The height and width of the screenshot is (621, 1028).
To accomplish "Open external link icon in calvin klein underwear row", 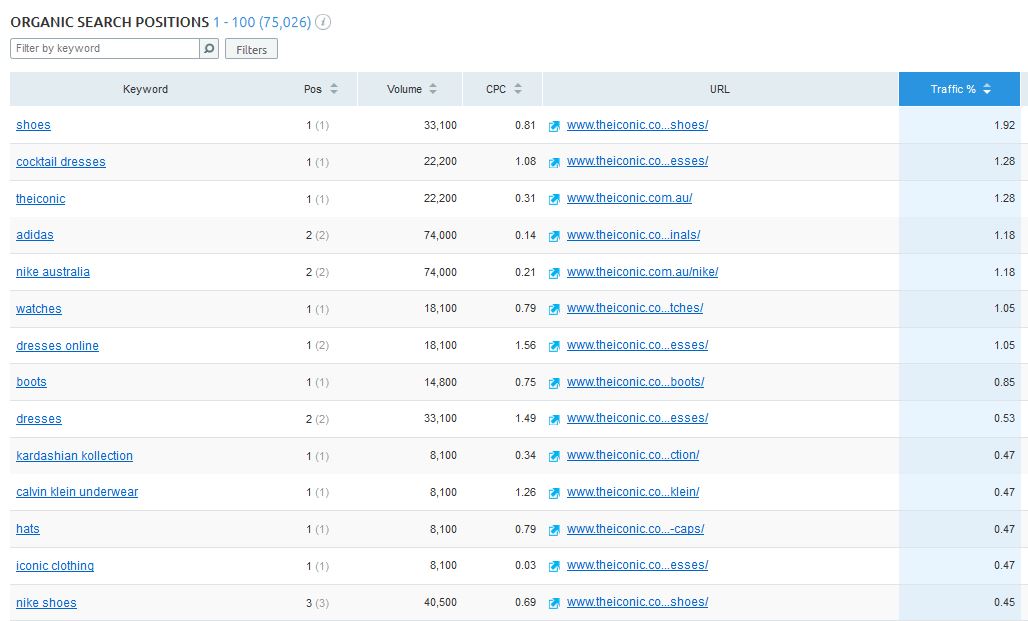I will [x=554, y=493].
